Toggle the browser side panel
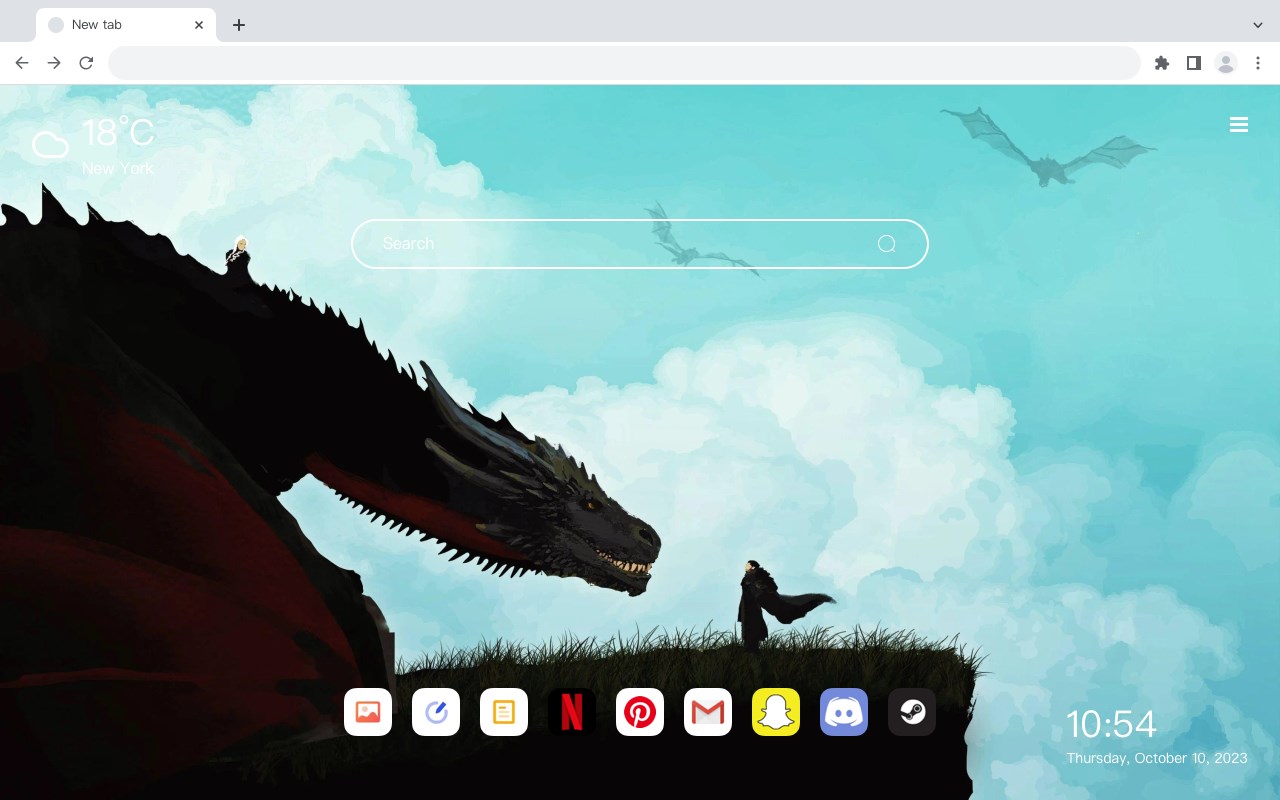 [x=1193, y=63]
